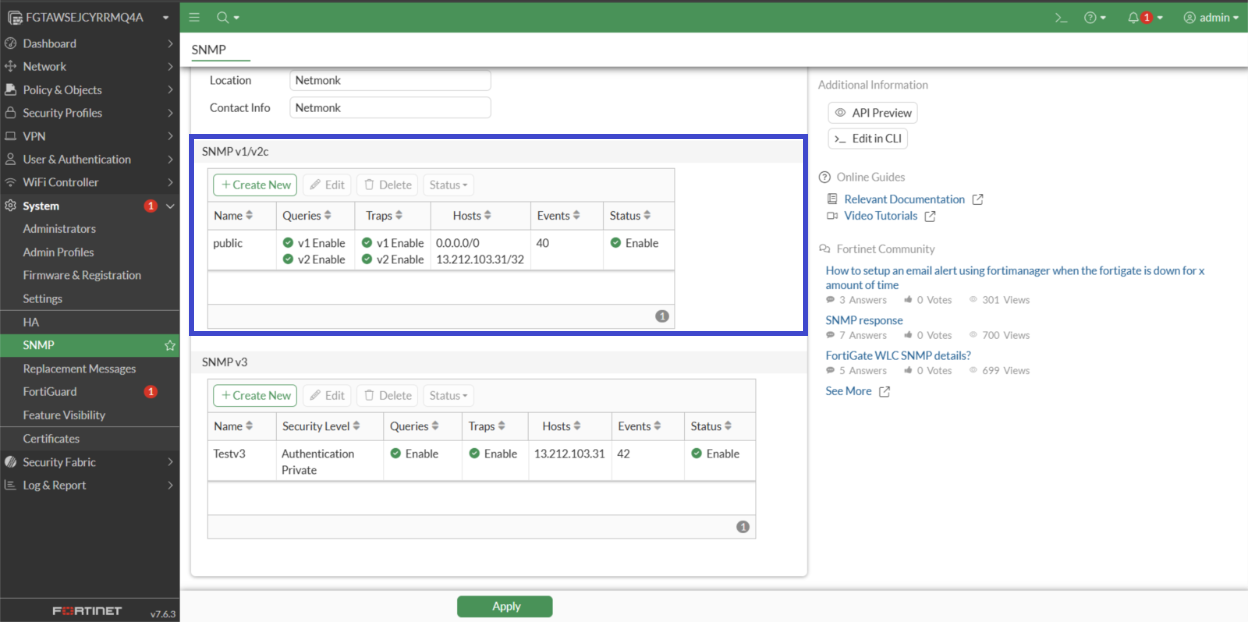
Task: Open FortiGate WLC SNMP details post
Action: coord(898,355)
